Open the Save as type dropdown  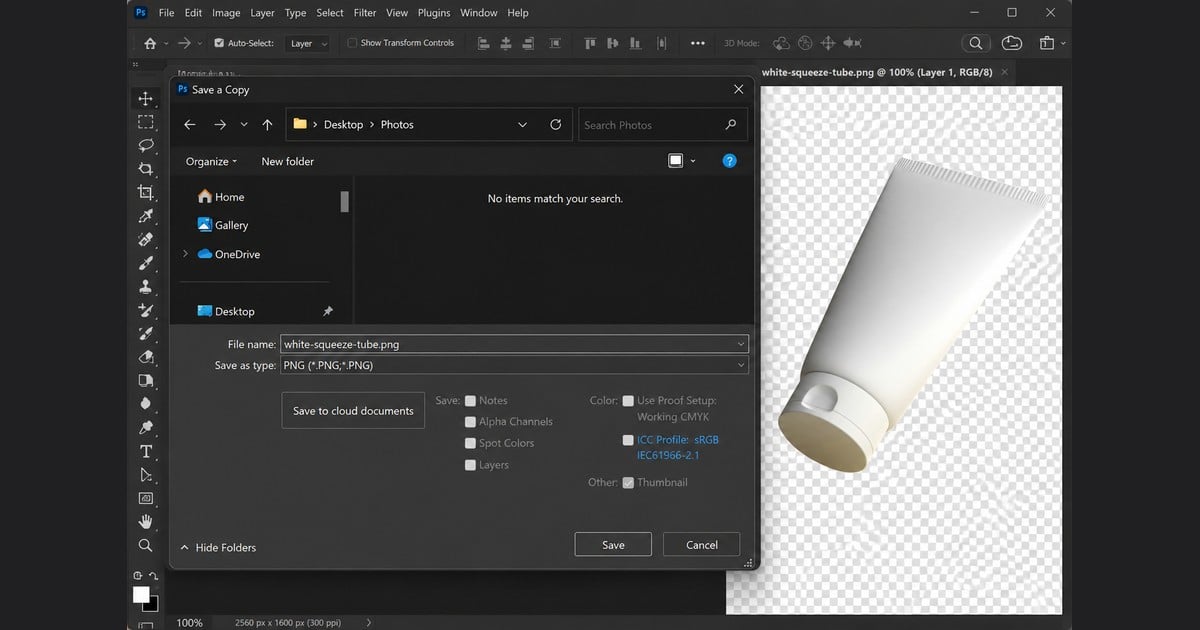click(x=514, y=366)
